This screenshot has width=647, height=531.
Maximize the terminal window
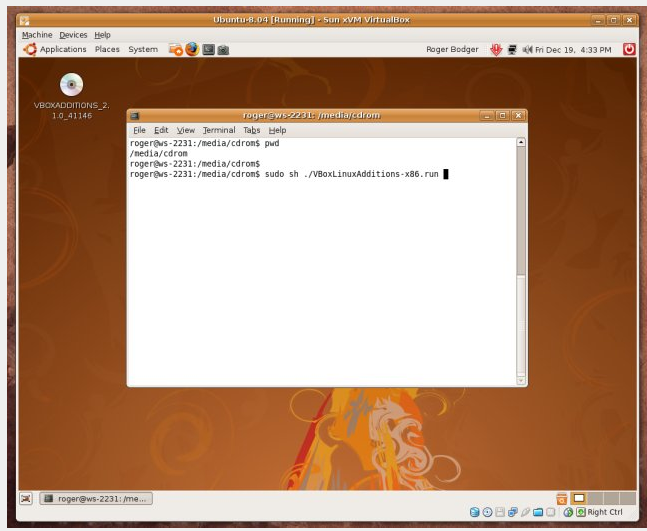click(x=502, y=116)
